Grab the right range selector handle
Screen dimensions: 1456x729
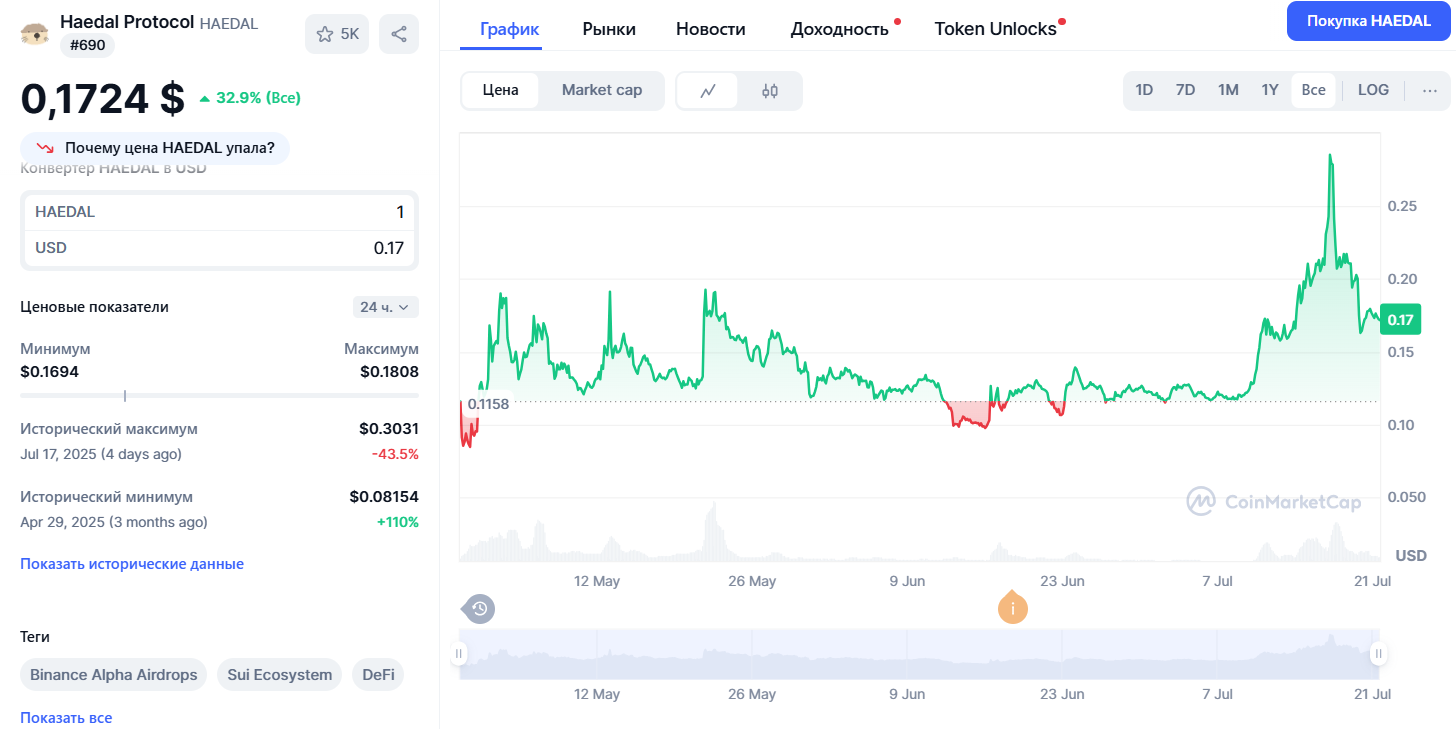click(x=1378, y=654)
